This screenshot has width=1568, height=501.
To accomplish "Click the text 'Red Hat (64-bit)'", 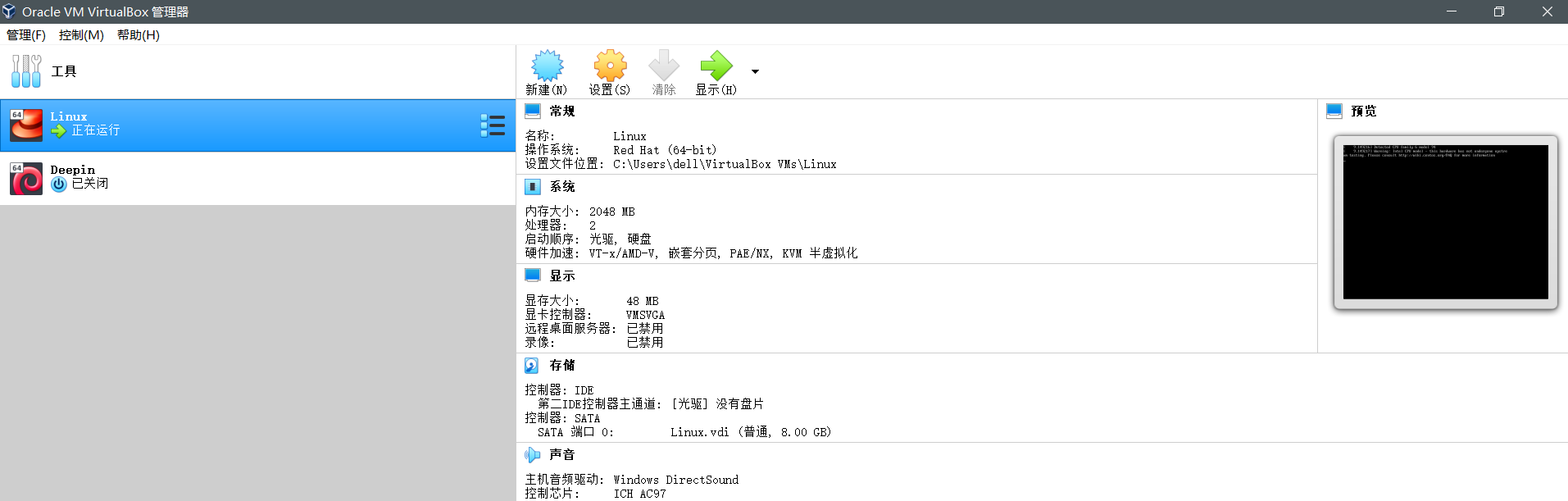I will (x=665, y=150).
